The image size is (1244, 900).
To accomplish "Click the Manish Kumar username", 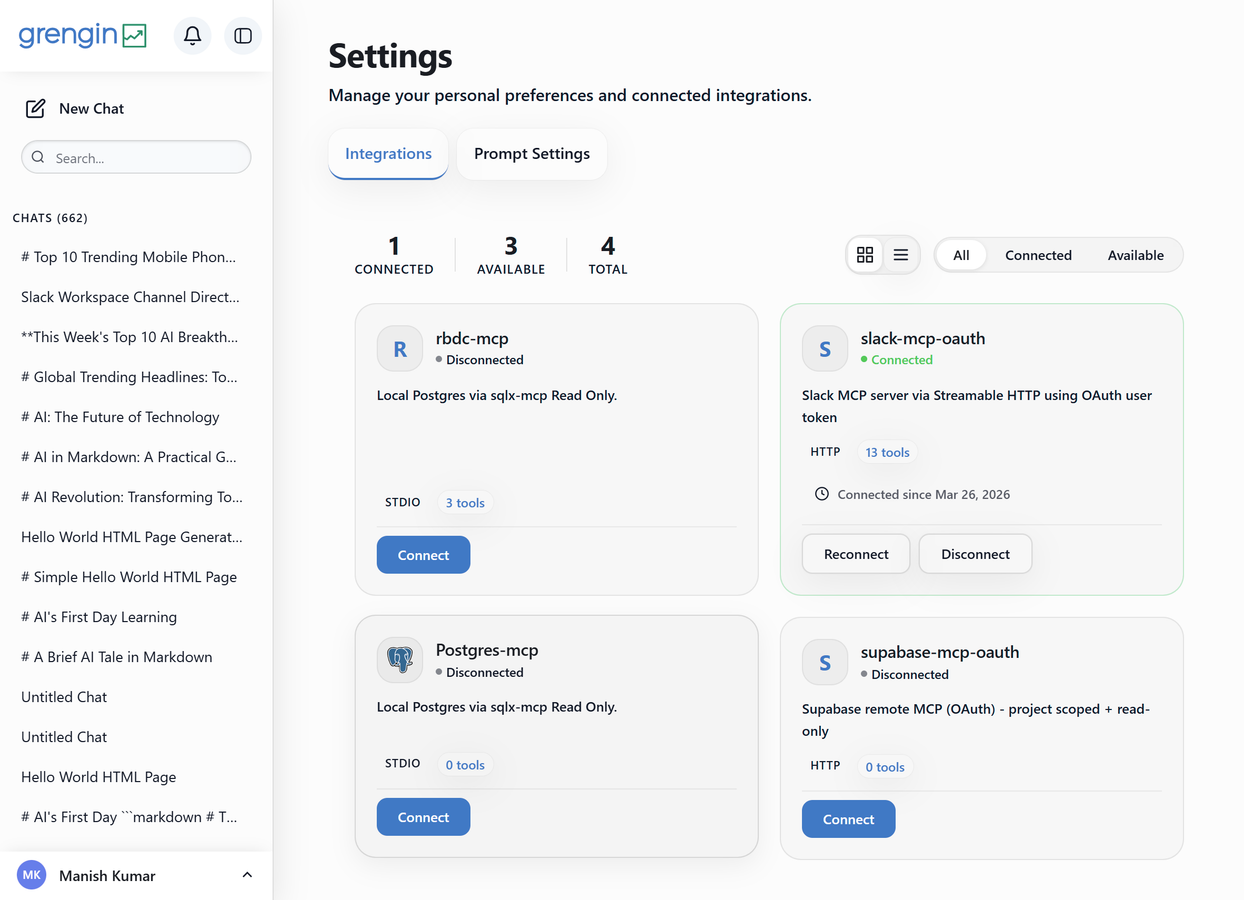I will 107,876.
